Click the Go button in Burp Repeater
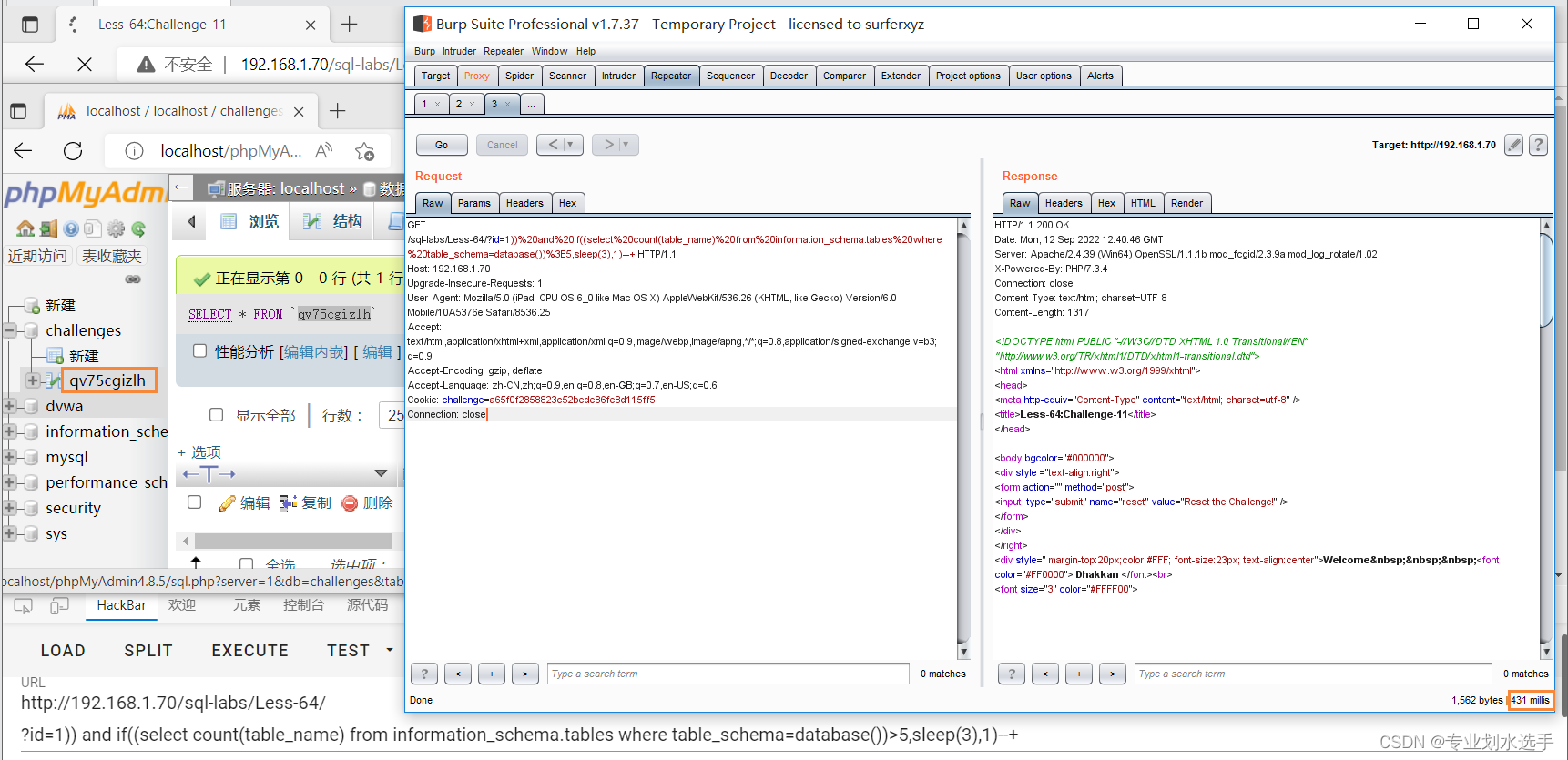1568x760 pixels. 442,145
